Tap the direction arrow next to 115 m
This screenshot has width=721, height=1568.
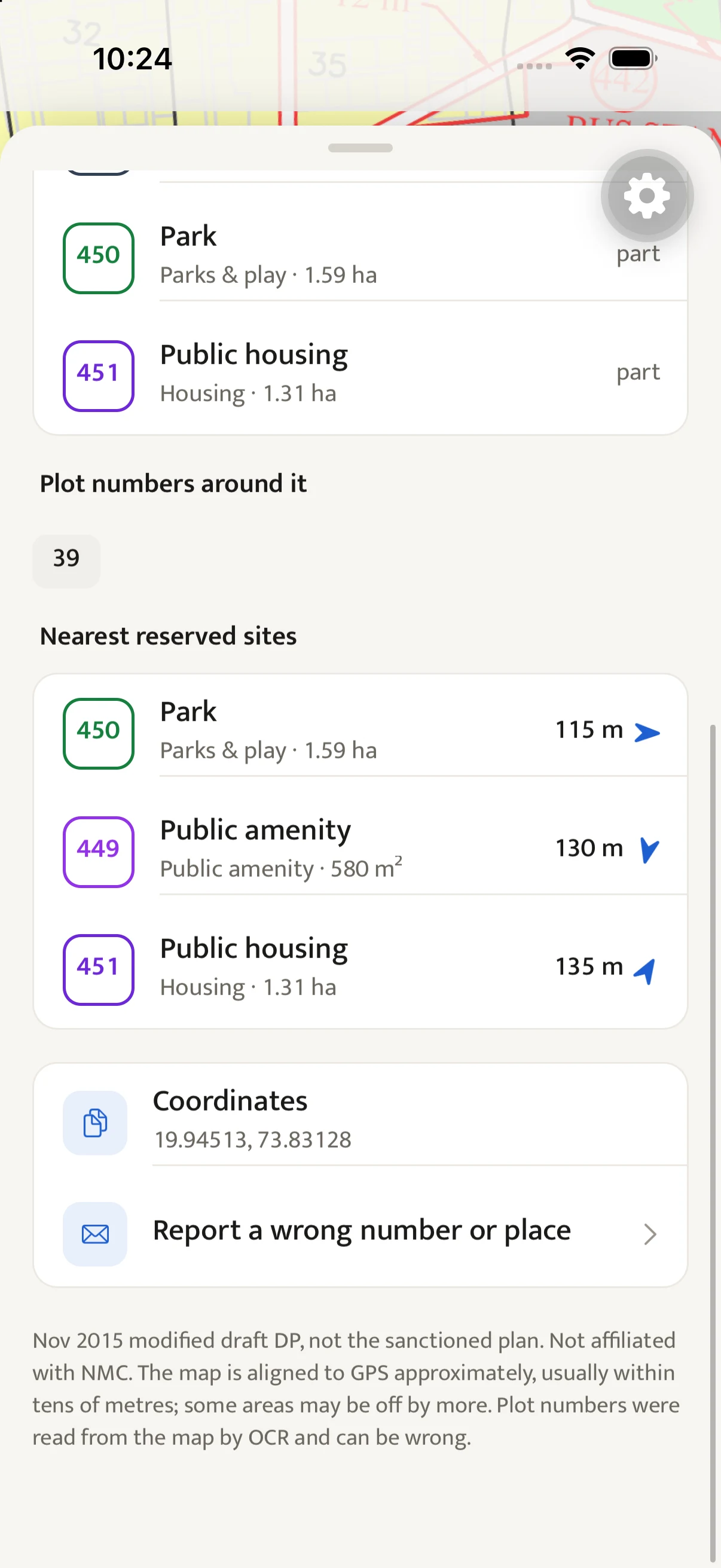click(647, 732)
